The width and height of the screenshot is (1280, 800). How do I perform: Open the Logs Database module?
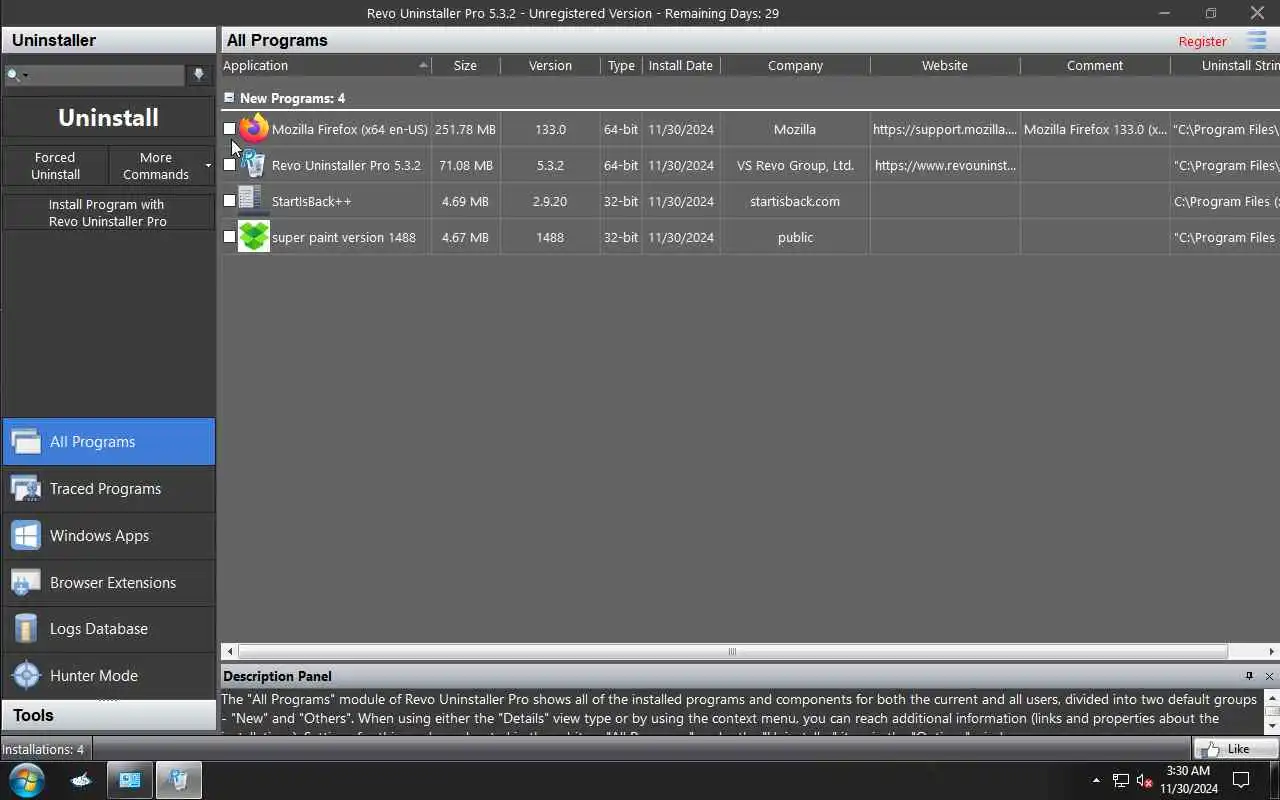[x=108, y=628]
